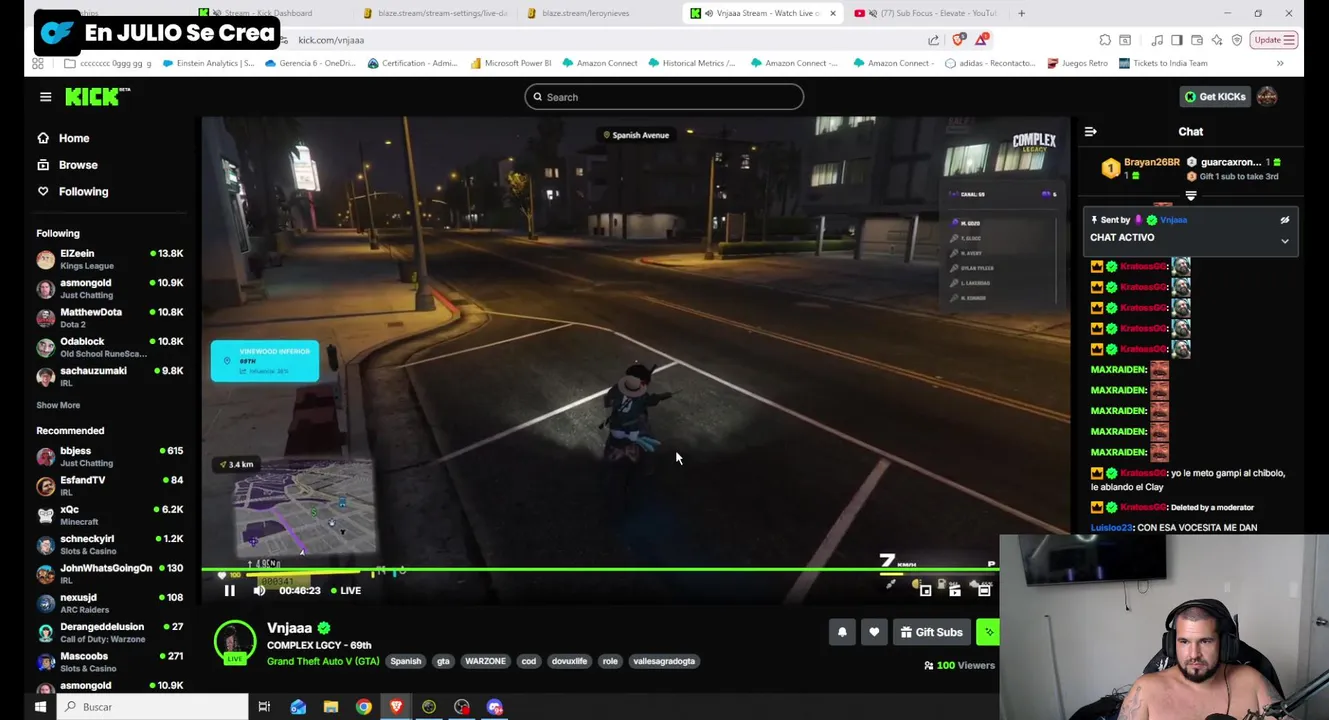Click the Brave Shields icon in address bar
1329x720 pixels.
coord(958,40)
